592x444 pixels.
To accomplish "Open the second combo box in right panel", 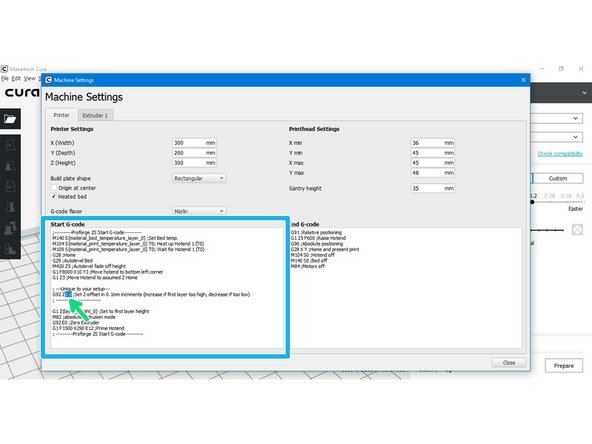I will (557, 137).
